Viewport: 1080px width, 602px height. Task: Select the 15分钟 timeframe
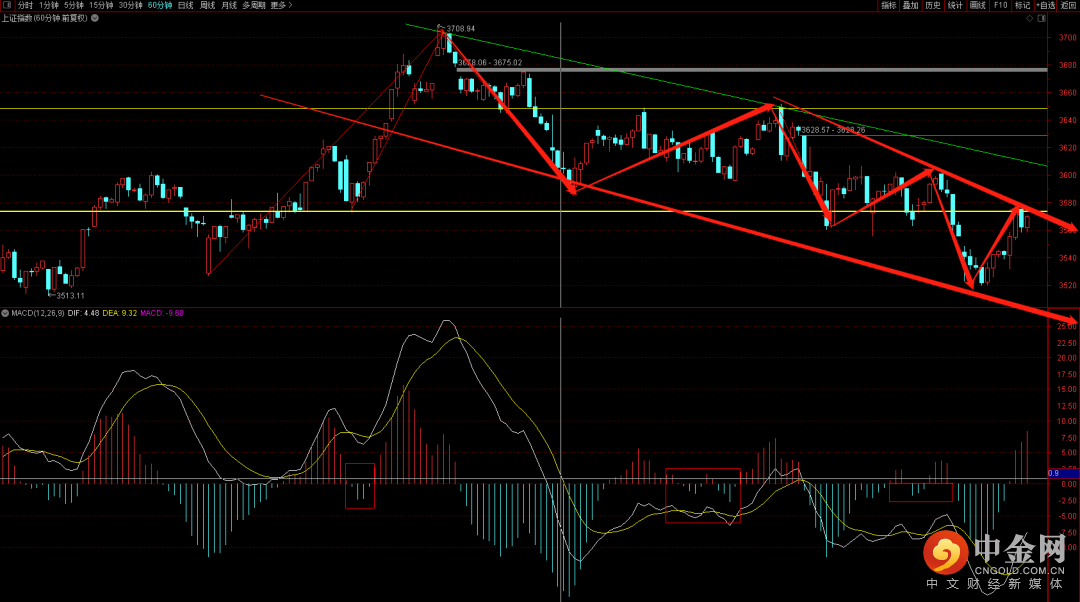click(101, 5)
